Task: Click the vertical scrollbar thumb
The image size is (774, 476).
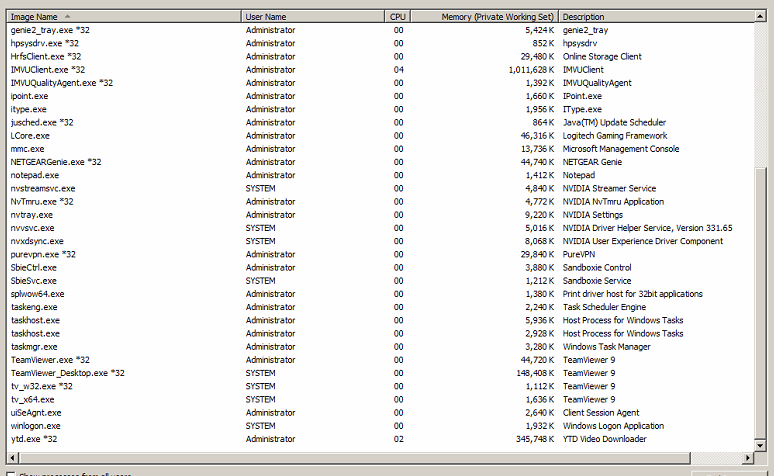Action: [x=760, y=303]
